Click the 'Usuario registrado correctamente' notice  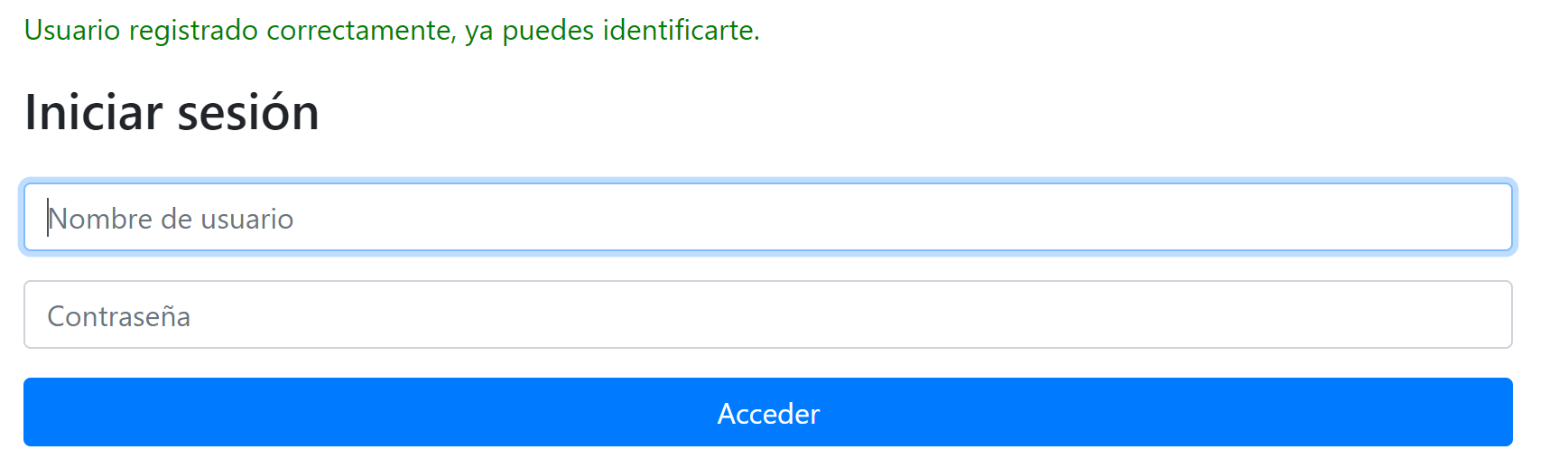tap(240, 31)
